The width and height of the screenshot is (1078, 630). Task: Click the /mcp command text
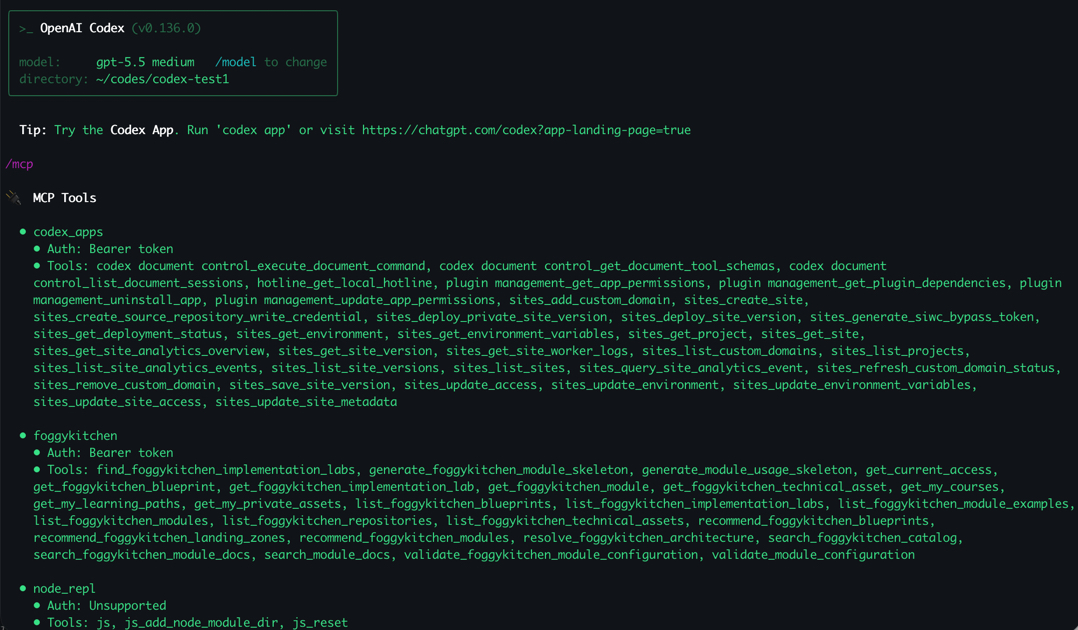19,164
